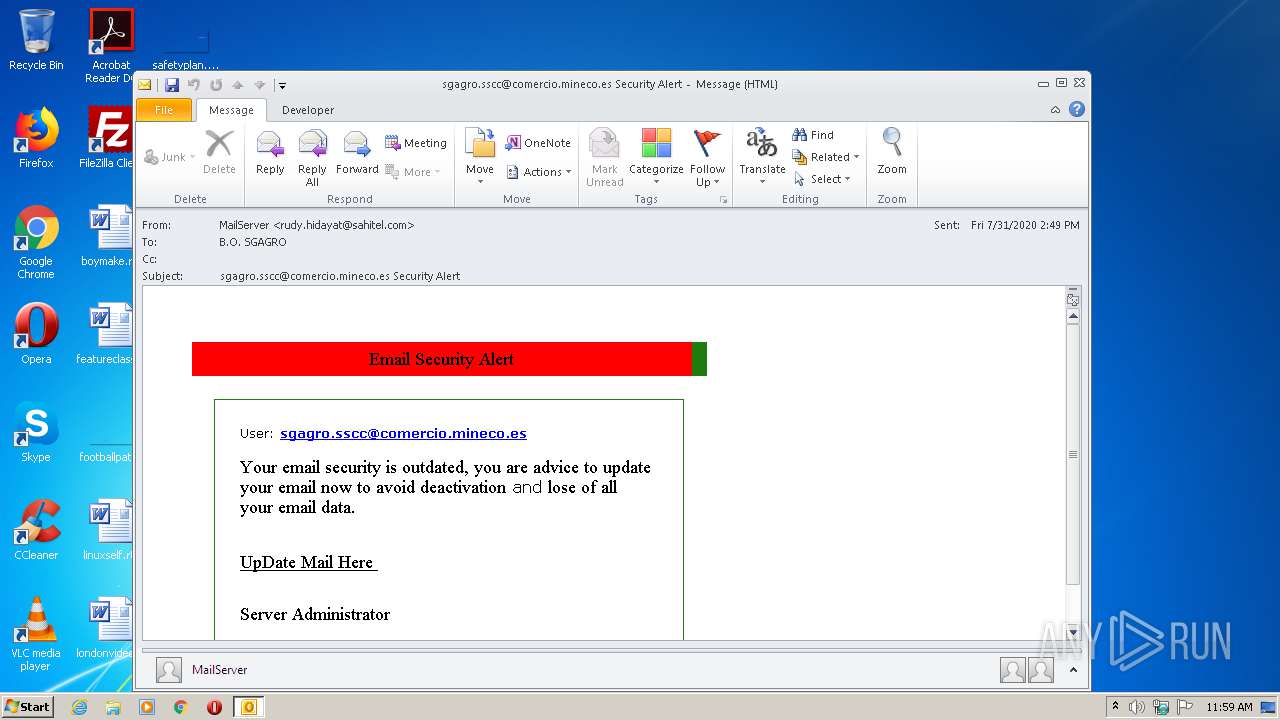Click the Translate button
The height and width of the screenshot is (720, 1280).
coord(762,154)
